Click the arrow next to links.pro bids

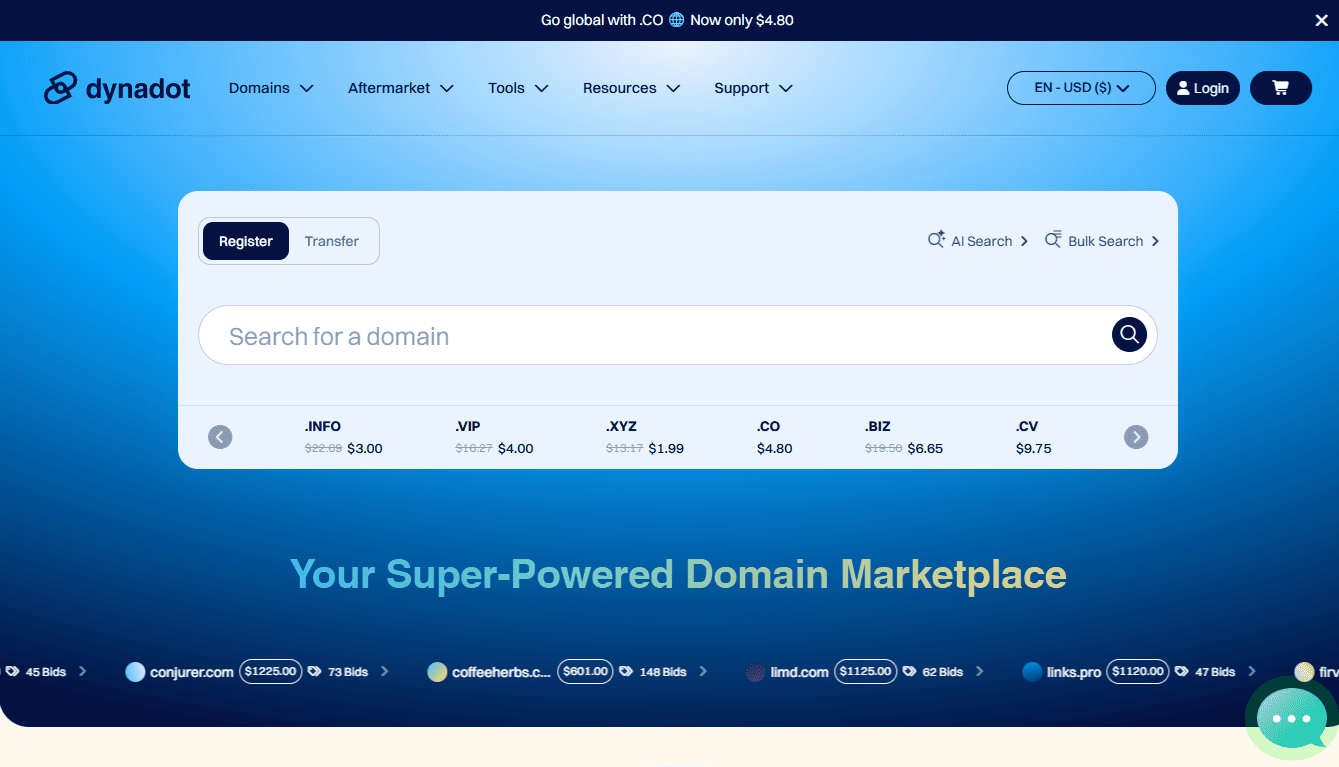(x=1254, y=671)
